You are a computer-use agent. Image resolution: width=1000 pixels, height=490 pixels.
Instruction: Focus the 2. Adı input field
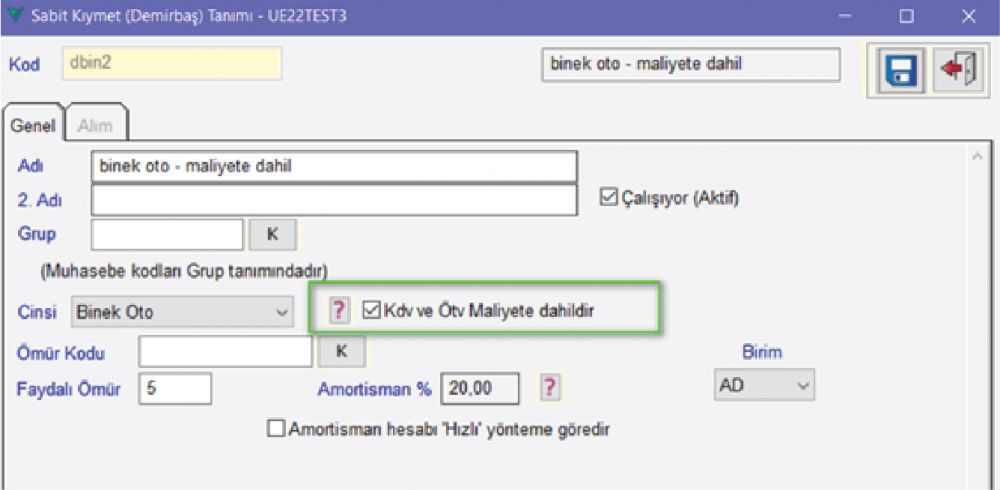click(333, 200)
